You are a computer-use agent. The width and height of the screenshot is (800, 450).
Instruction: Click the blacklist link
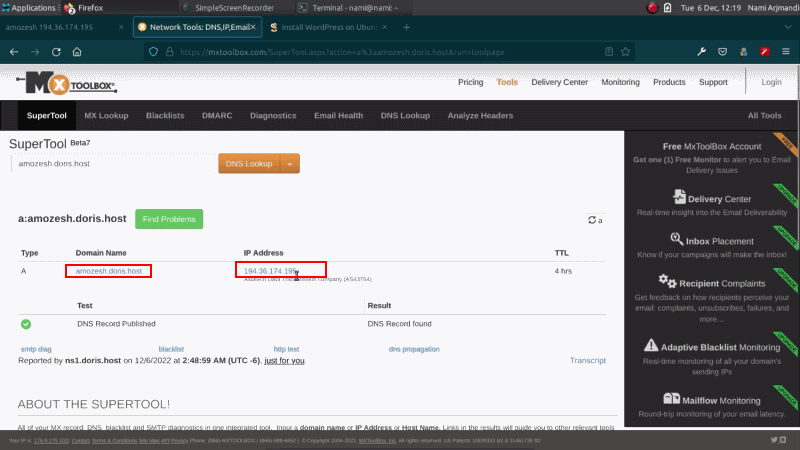171,349
